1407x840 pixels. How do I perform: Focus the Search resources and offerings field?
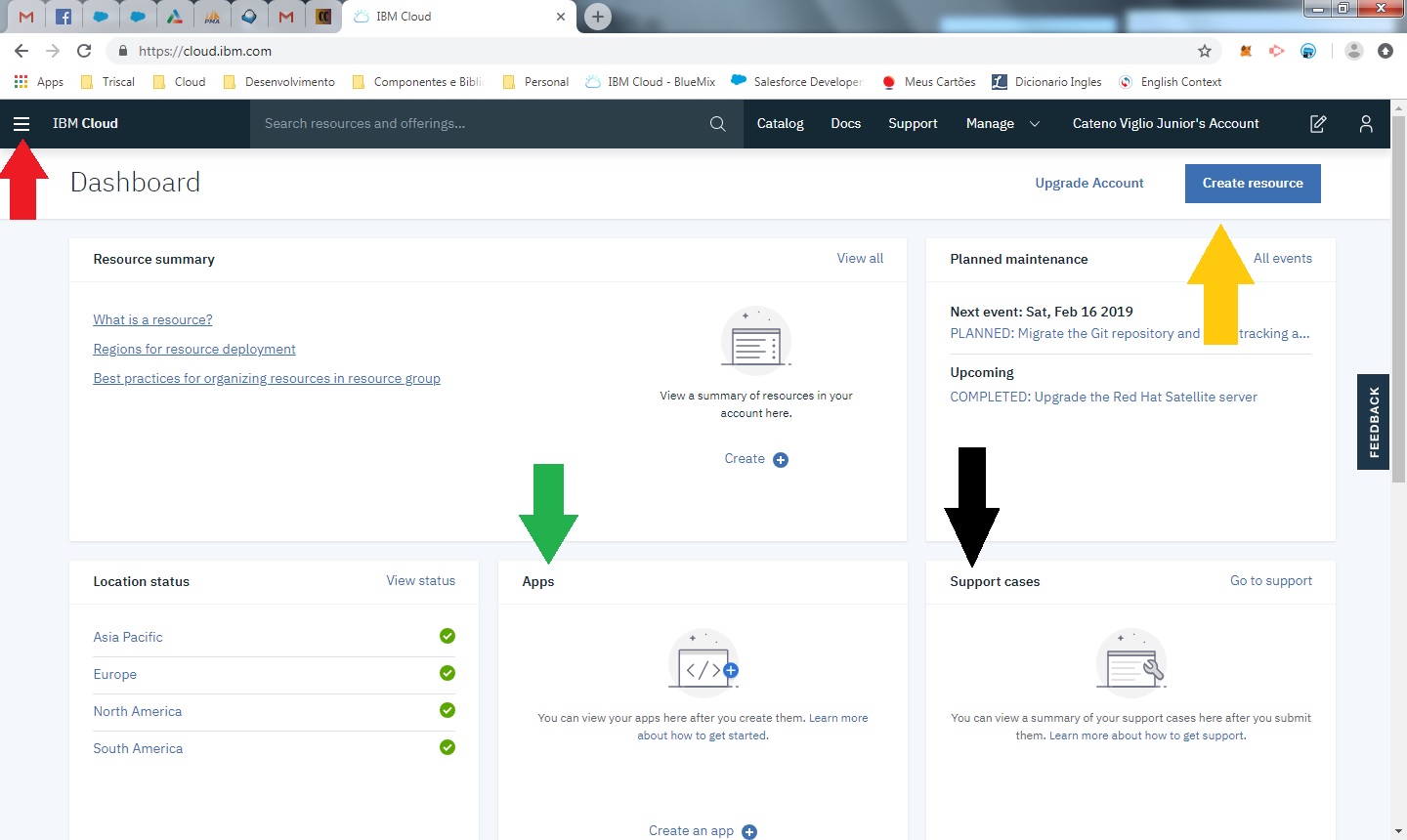point(496,124)
